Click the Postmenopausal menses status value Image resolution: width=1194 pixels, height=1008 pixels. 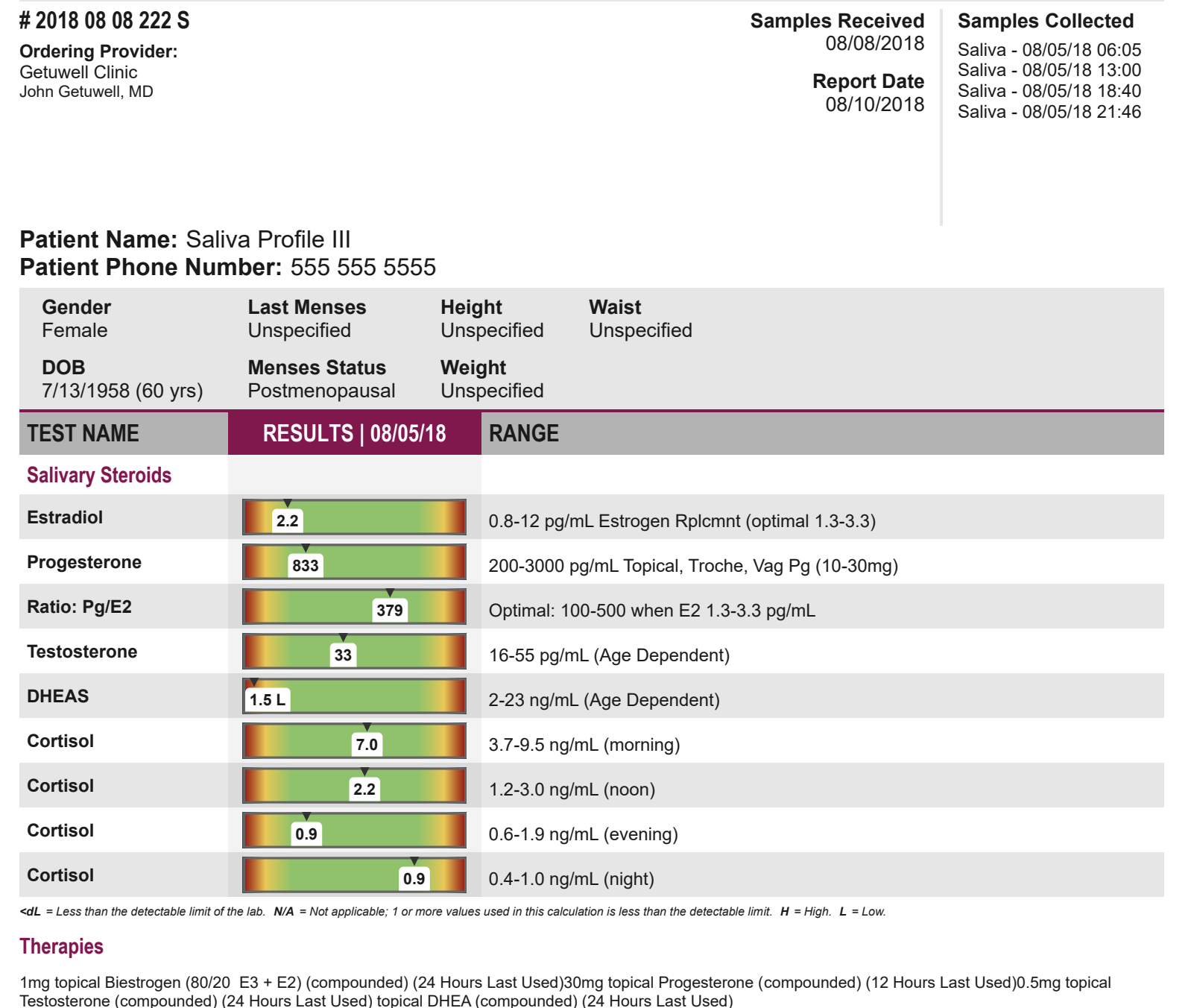point(321,391)
